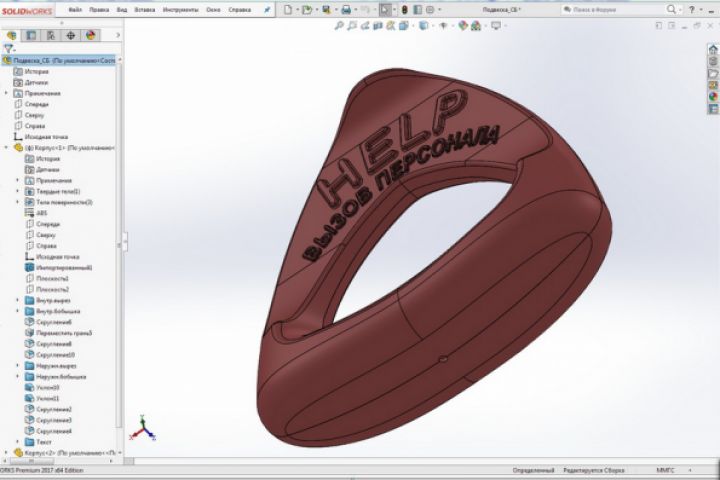Viewport: 720px width, 480px height.
Task: Expand the Внутр.вырез folder
Action: (17, 300)
